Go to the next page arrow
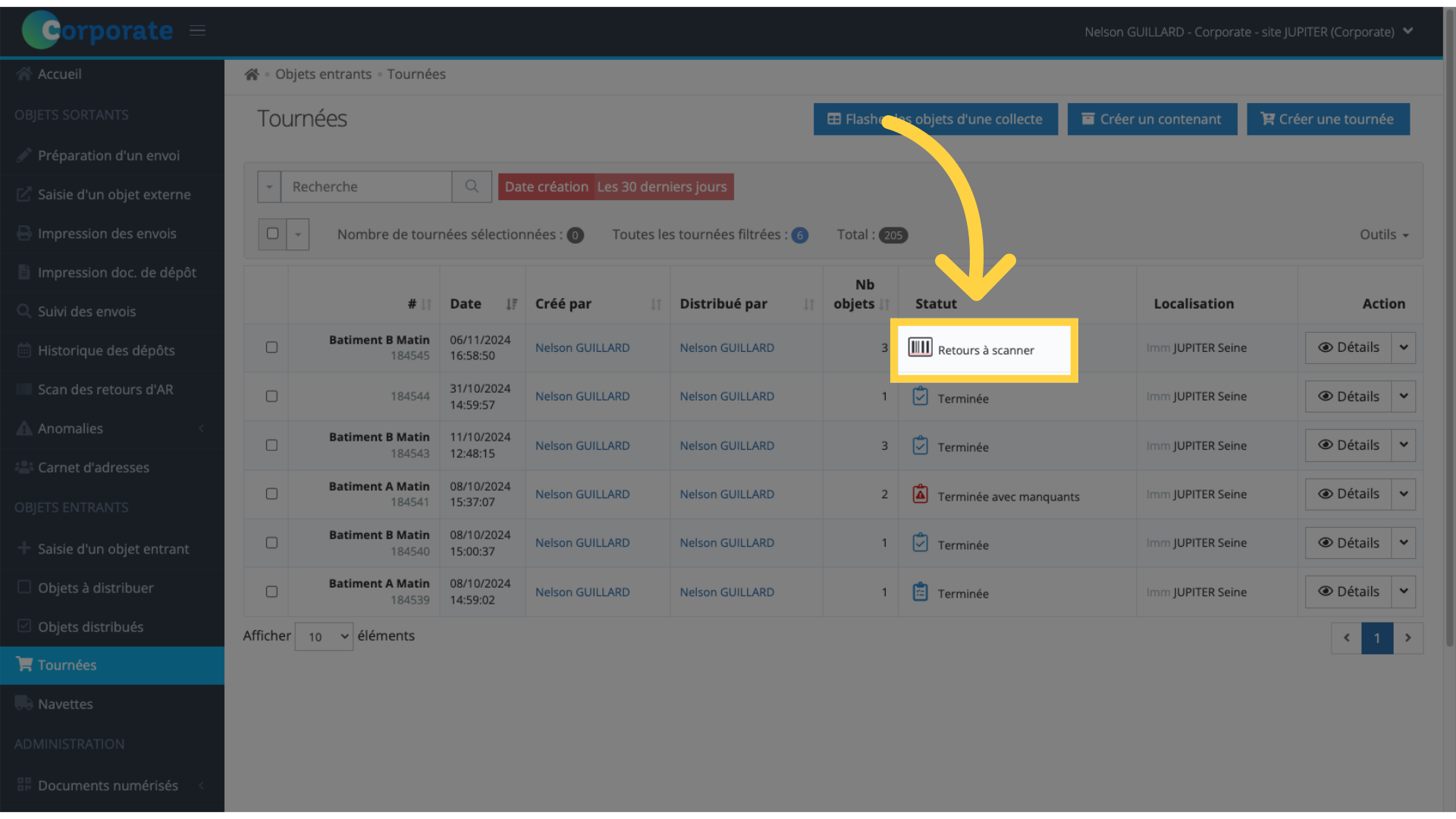The width and height of the screenshot is (1456, 819). [x=1408, y=639]
